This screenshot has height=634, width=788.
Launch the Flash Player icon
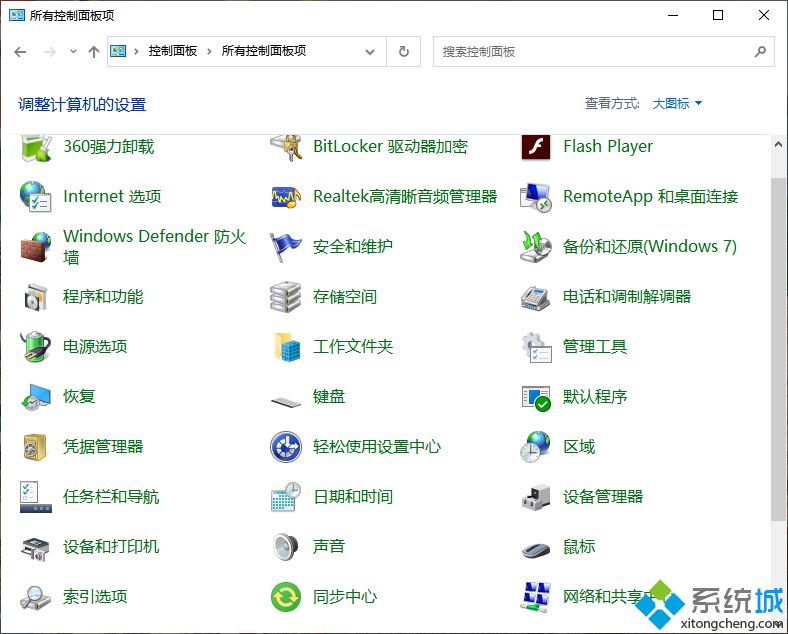[x=536, y=147]
